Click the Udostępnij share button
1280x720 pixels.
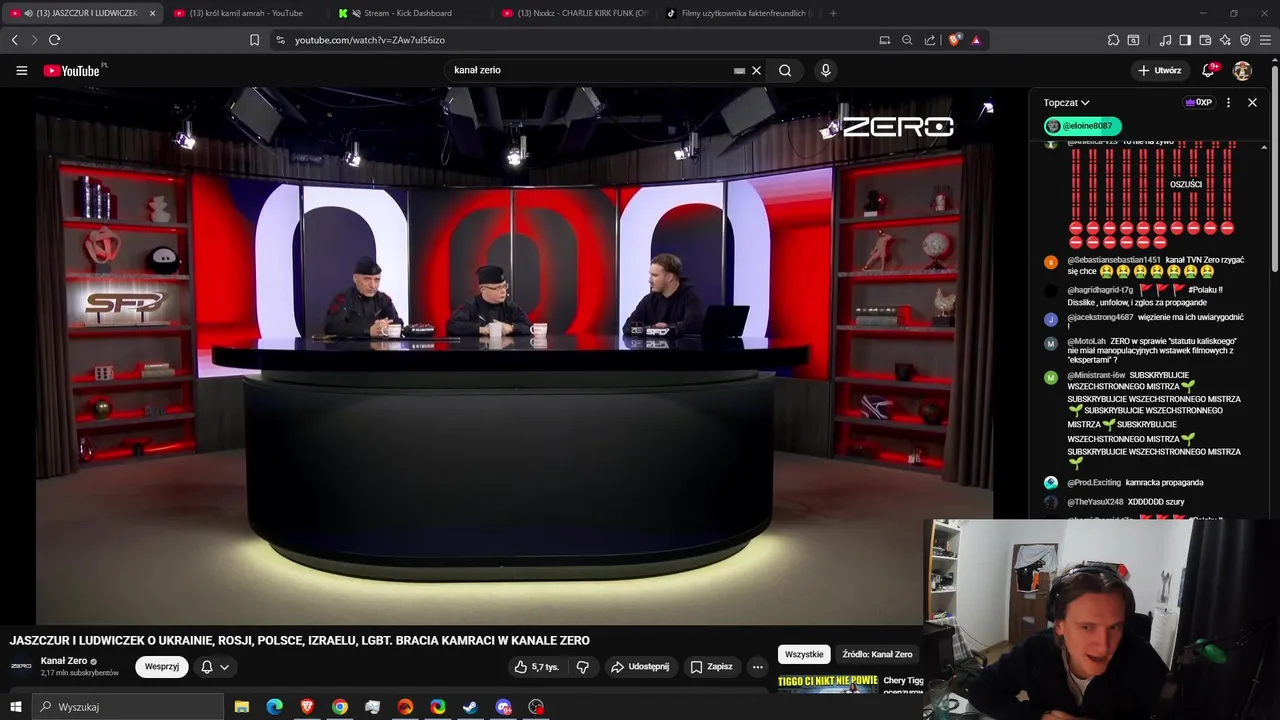click(x=640, y=667)
